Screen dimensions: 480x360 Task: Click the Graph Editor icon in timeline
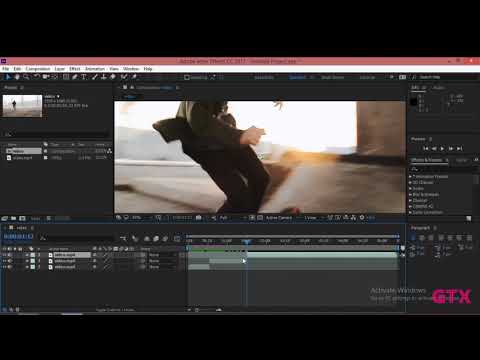(177, 238)
